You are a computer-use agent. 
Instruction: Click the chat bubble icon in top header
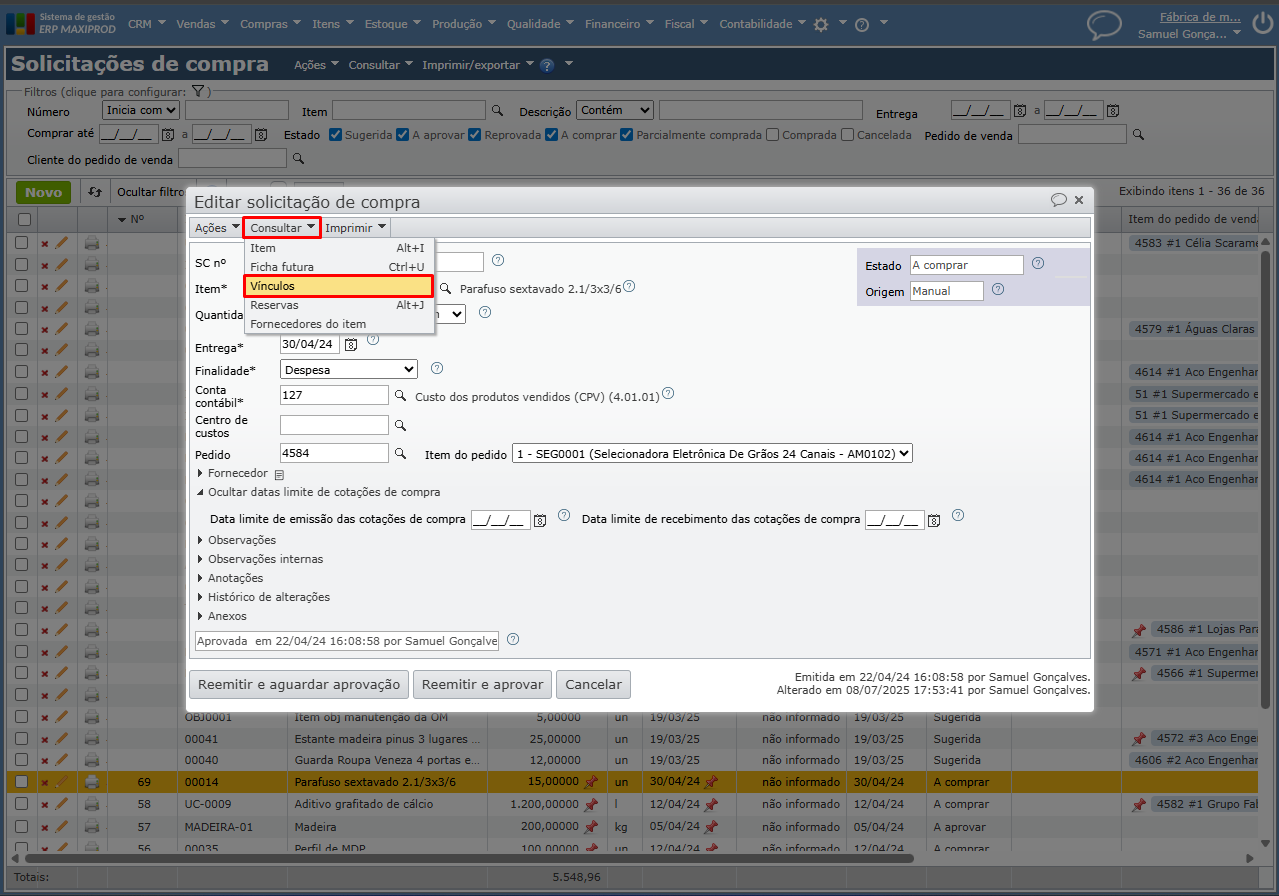1104,24
